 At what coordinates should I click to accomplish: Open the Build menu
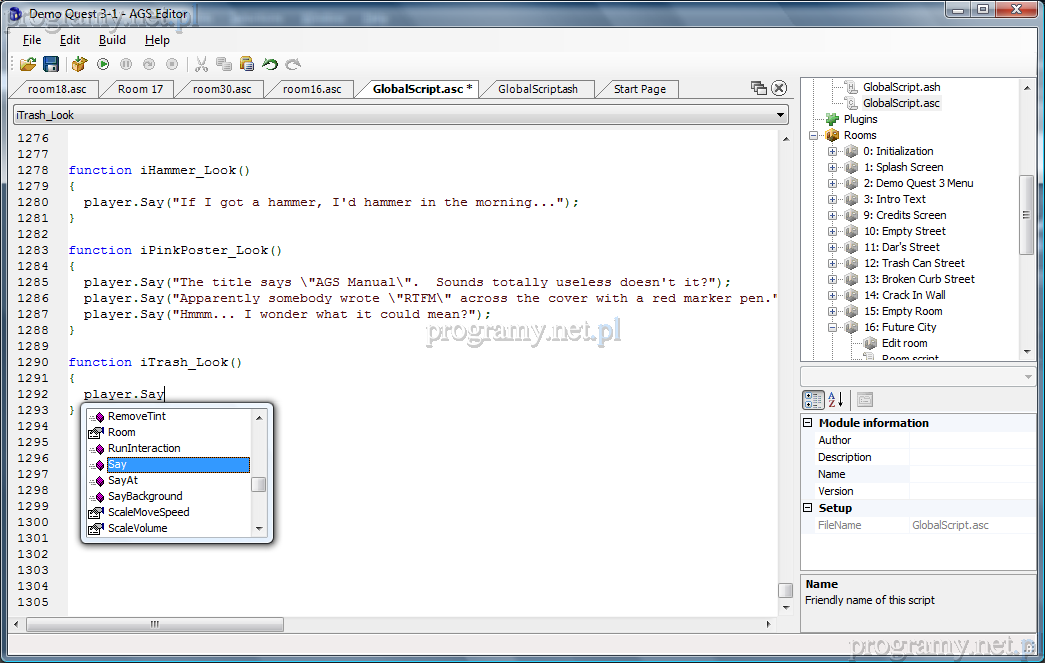pyautogui.click(x=112, y=40)
